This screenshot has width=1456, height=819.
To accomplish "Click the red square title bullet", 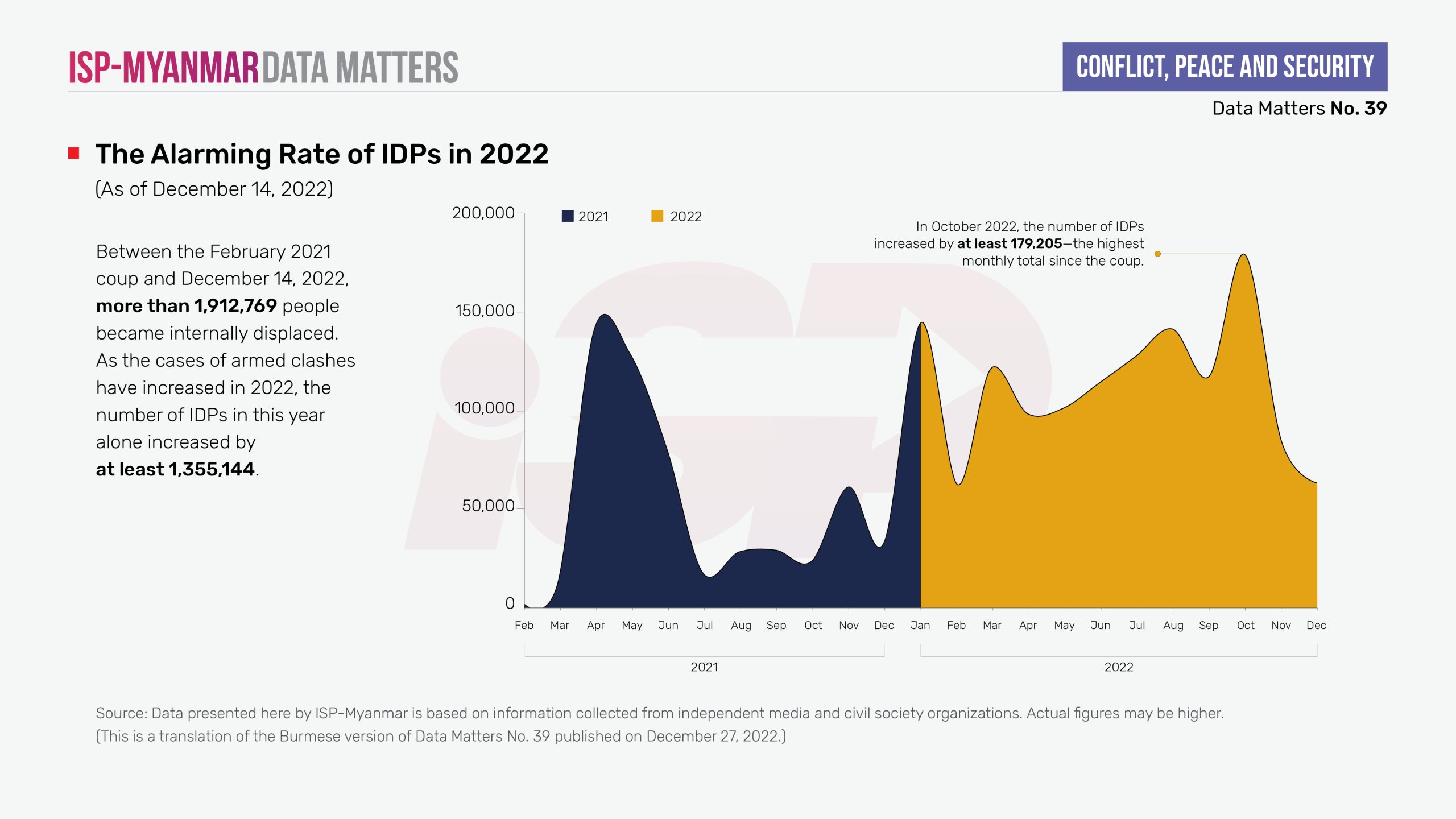I will pos(73,154).
